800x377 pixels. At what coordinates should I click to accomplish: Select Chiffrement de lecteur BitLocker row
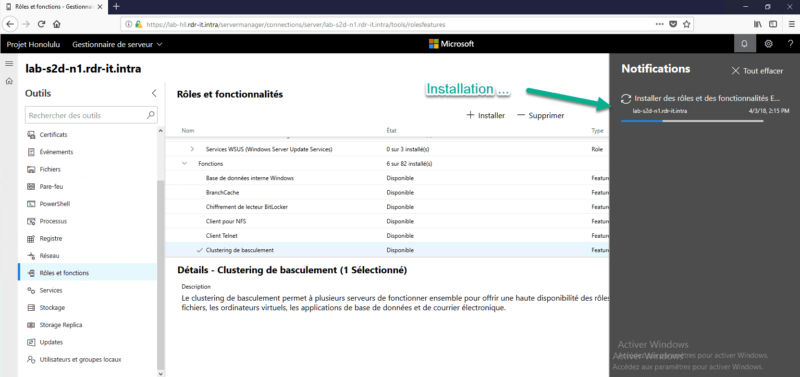388,207
